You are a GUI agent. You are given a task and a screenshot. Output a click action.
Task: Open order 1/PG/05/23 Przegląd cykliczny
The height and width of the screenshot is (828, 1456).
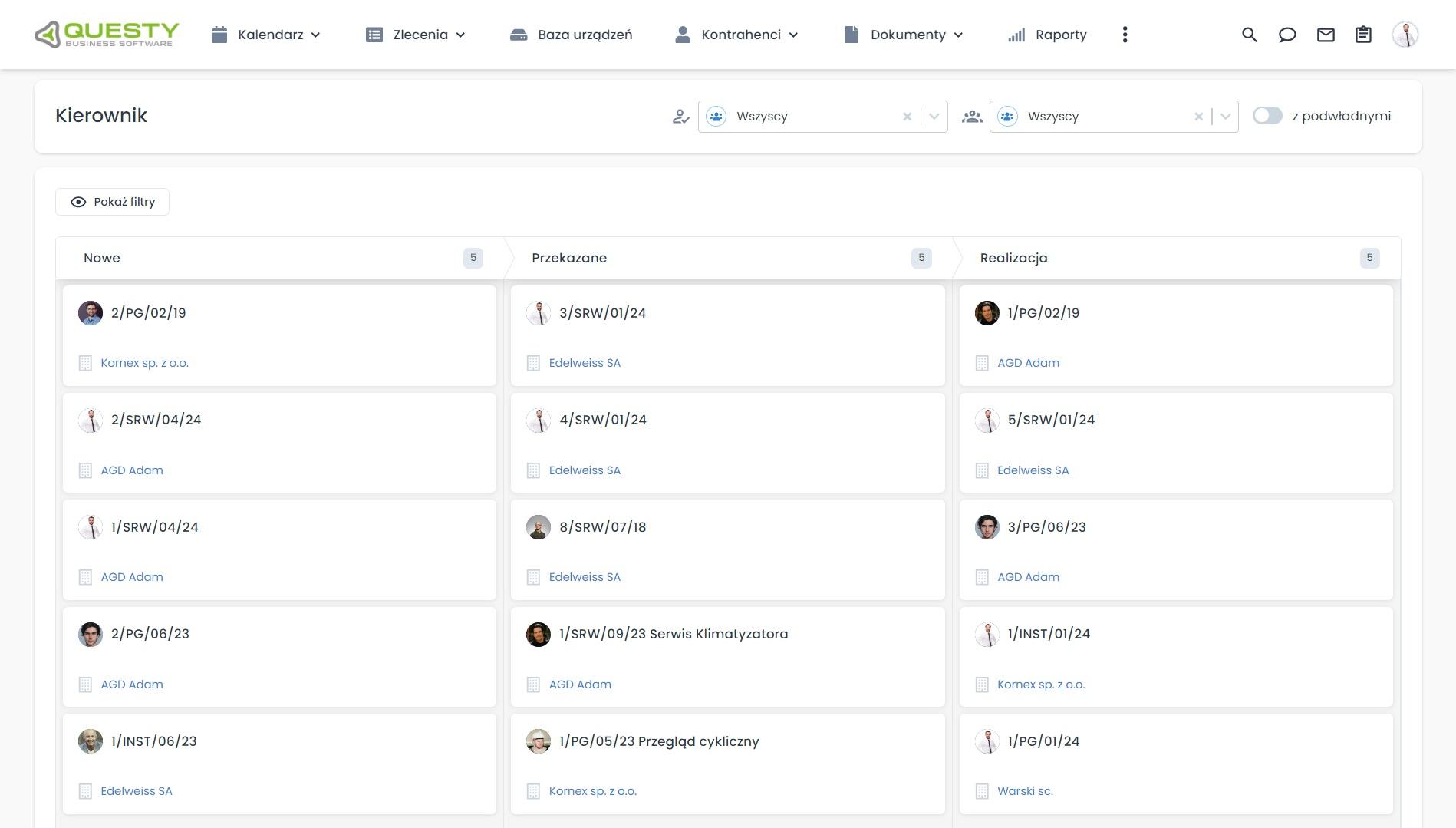[659, 741]
